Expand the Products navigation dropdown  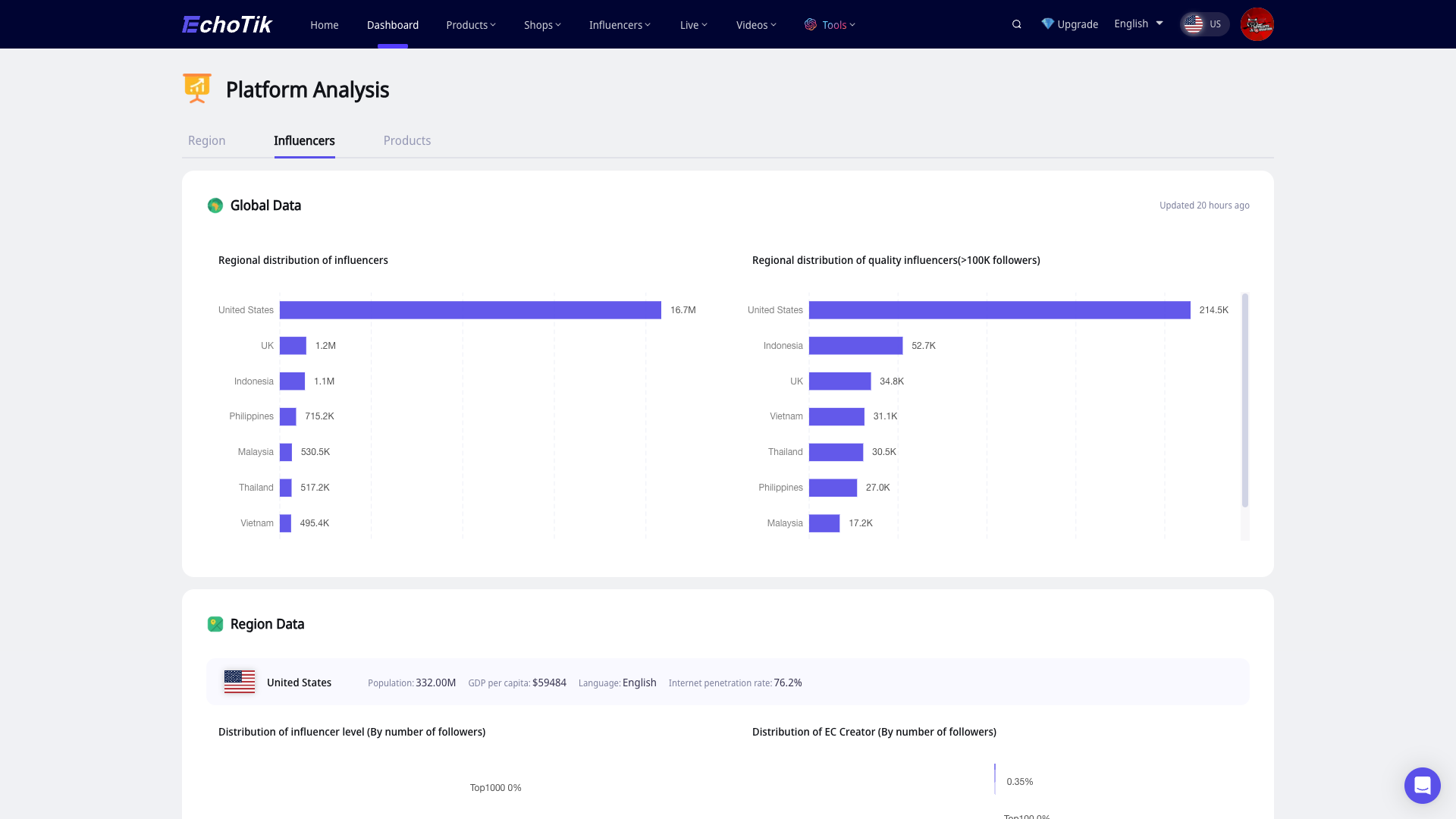click(x=470, y=24)
